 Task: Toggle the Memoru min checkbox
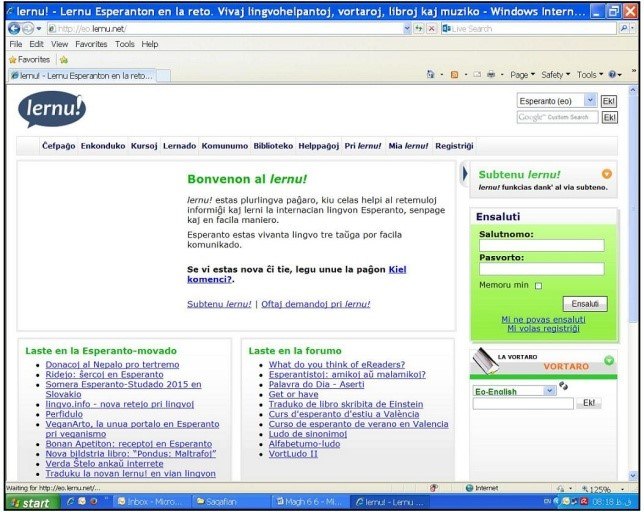pos(538,286)
